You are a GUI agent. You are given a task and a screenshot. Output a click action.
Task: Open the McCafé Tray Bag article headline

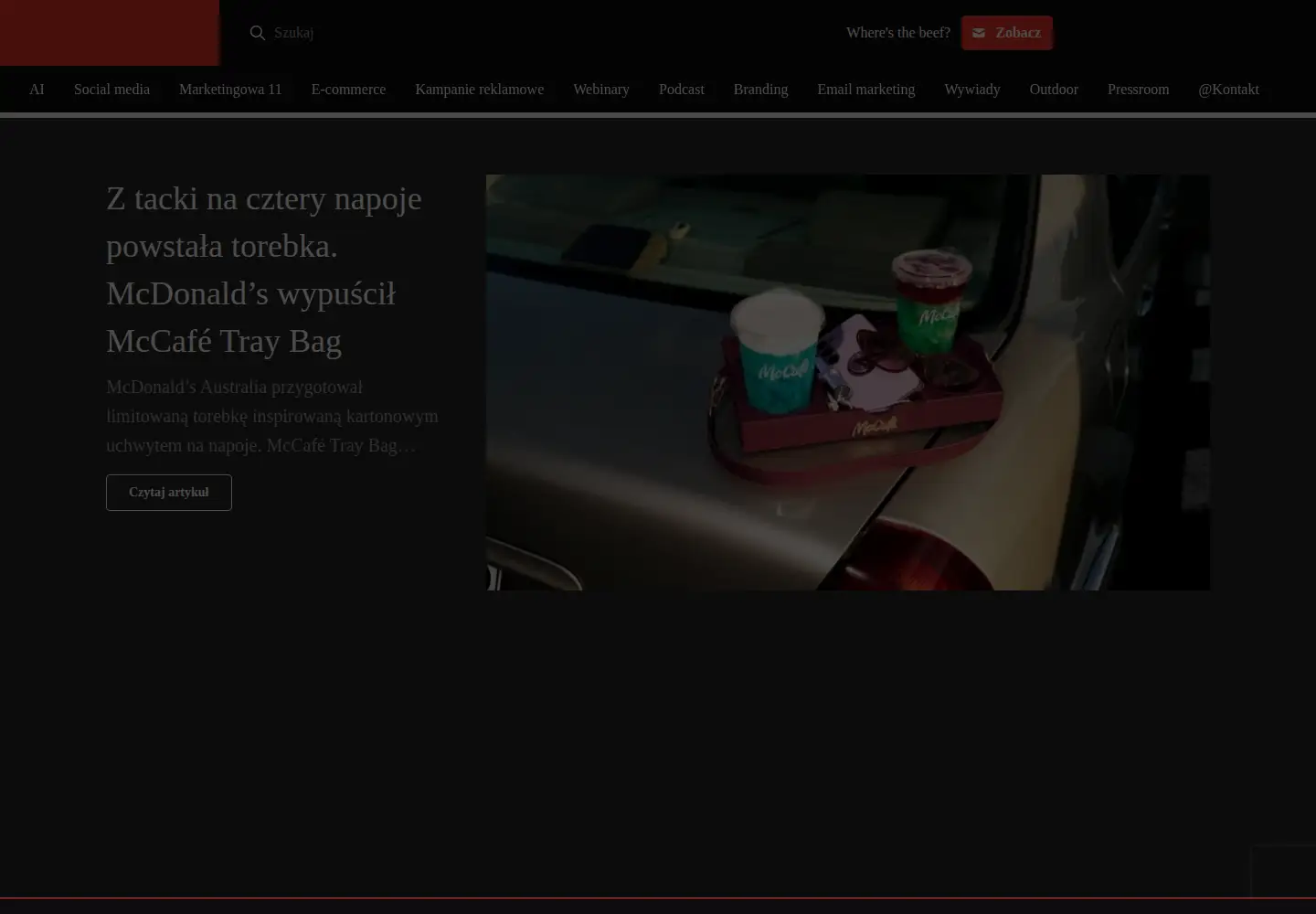pyautogui.click(x=264, y=270)
